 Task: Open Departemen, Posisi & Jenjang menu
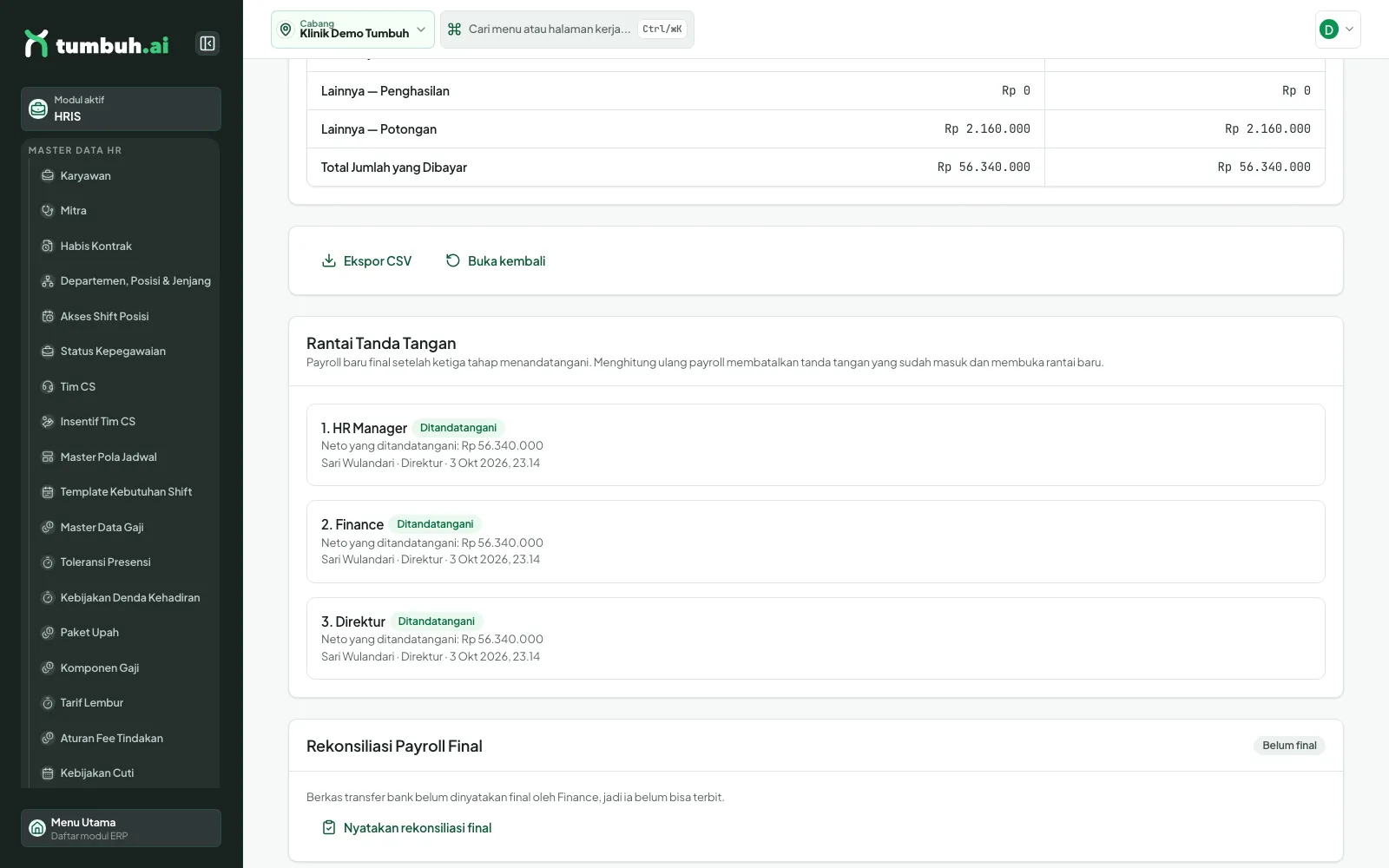(x=125, y=281)
